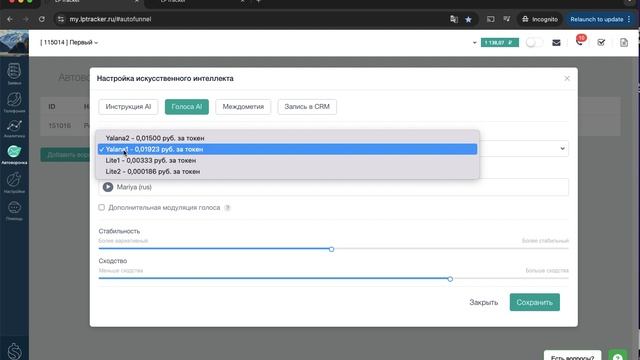Image resolution: width=640 pixels, height=360 pixels.
Task: Click the Incognito indicator button
Action: (540, 19)
